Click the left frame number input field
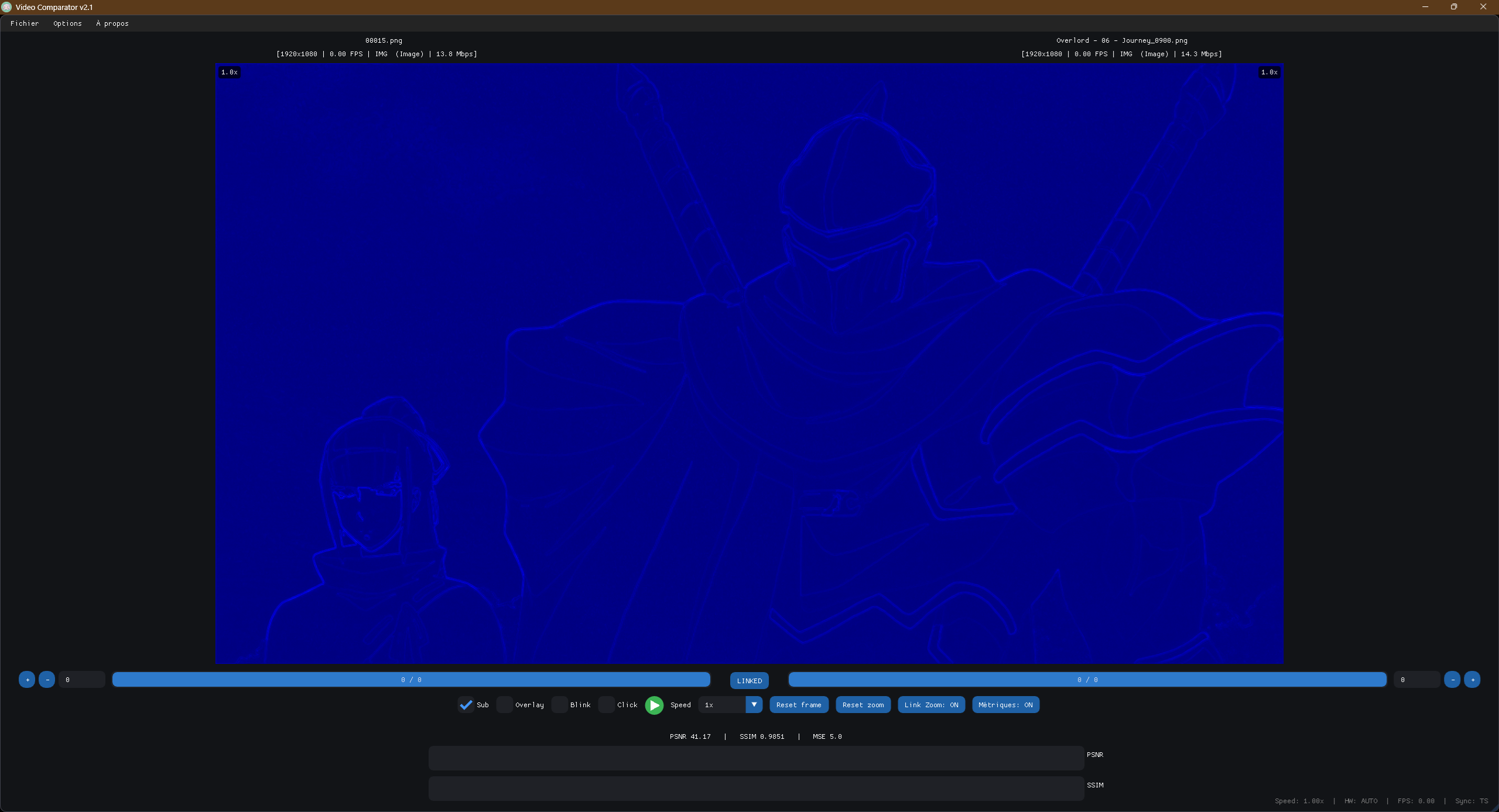The height and width of the screenshot is (812, 1499). (82, 680)
